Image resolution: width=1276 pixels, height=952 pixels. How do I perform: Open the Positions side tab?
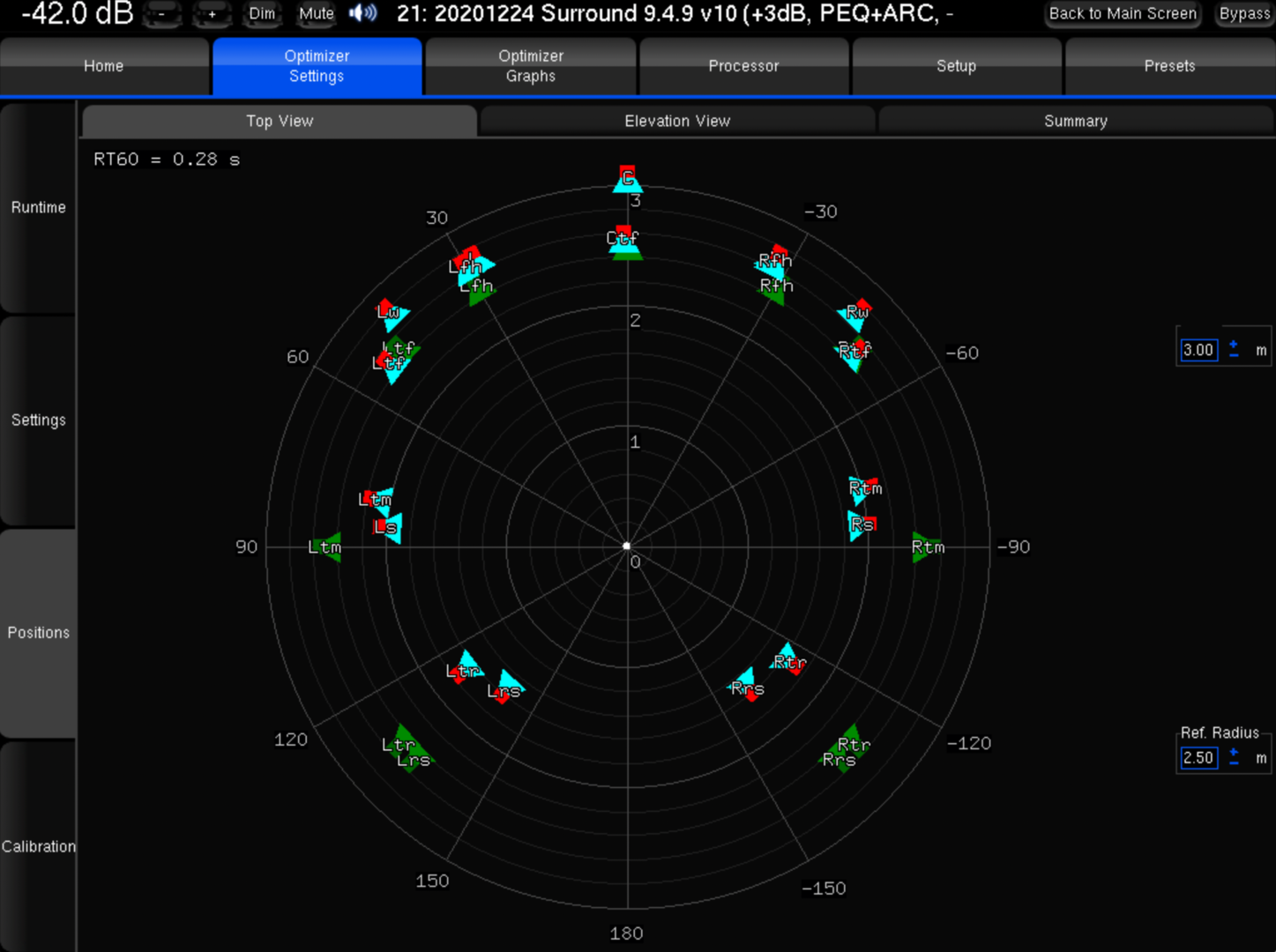tap(38, 633)
